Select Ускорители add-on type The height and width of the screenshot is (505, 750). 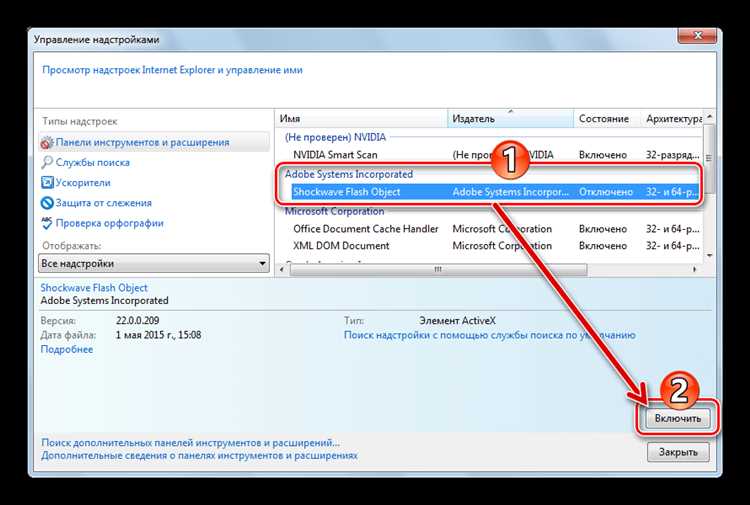point(83,183)
